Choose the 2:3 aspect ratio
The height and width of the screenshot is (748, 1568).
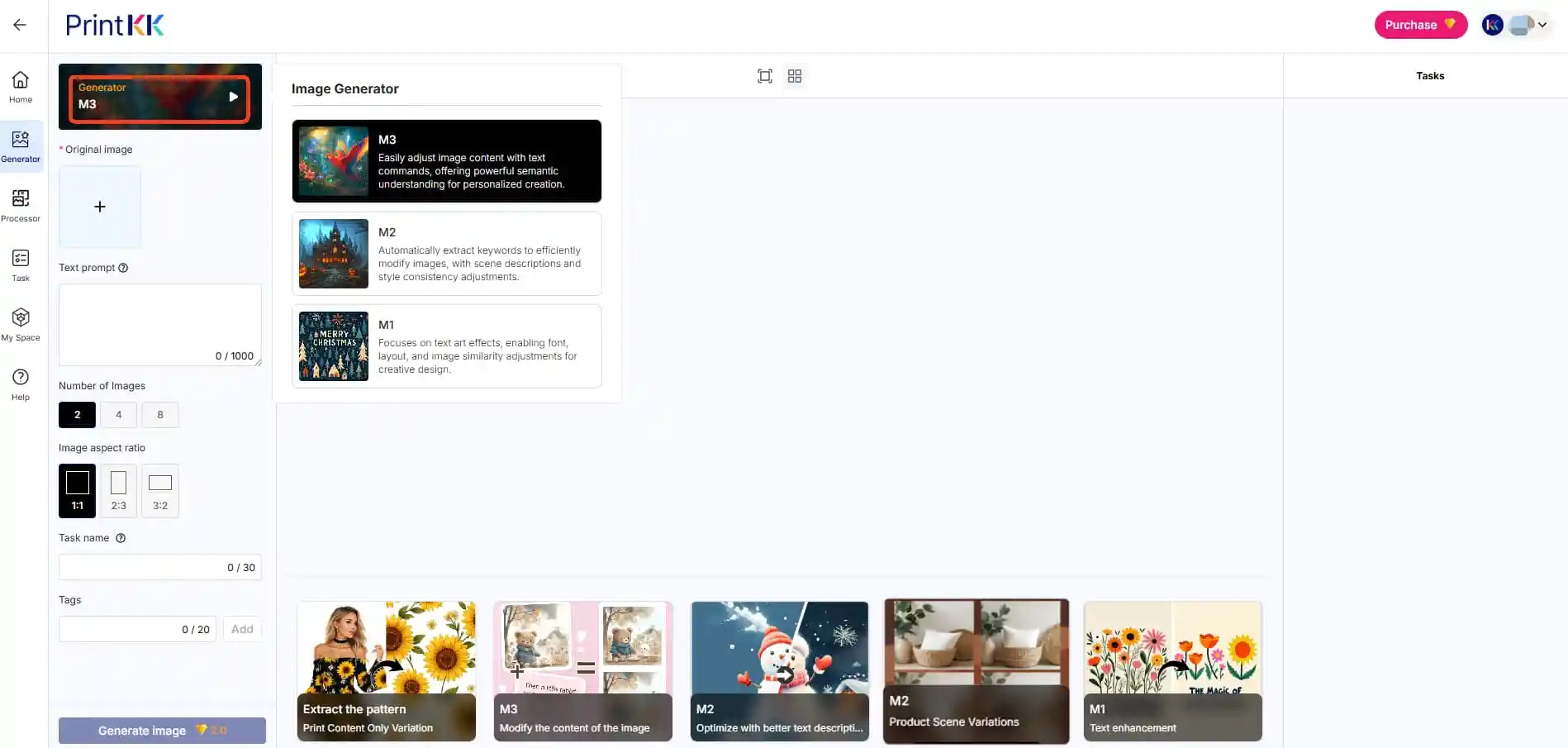click(118, 491)
